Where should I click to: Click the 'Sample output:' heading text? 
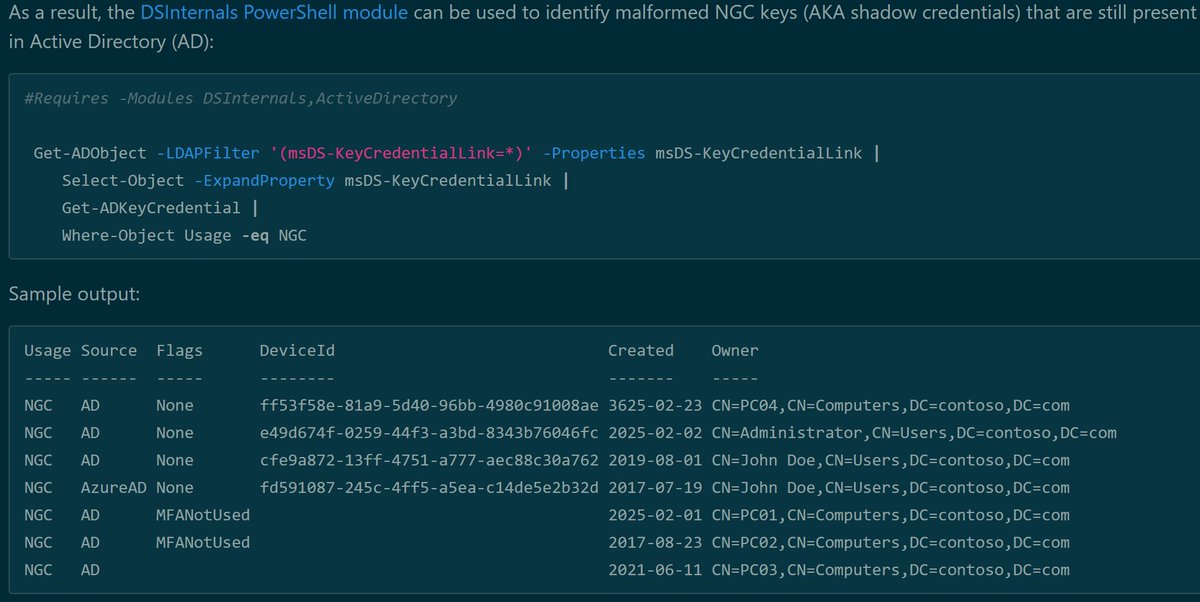click(x=75, y=296)
